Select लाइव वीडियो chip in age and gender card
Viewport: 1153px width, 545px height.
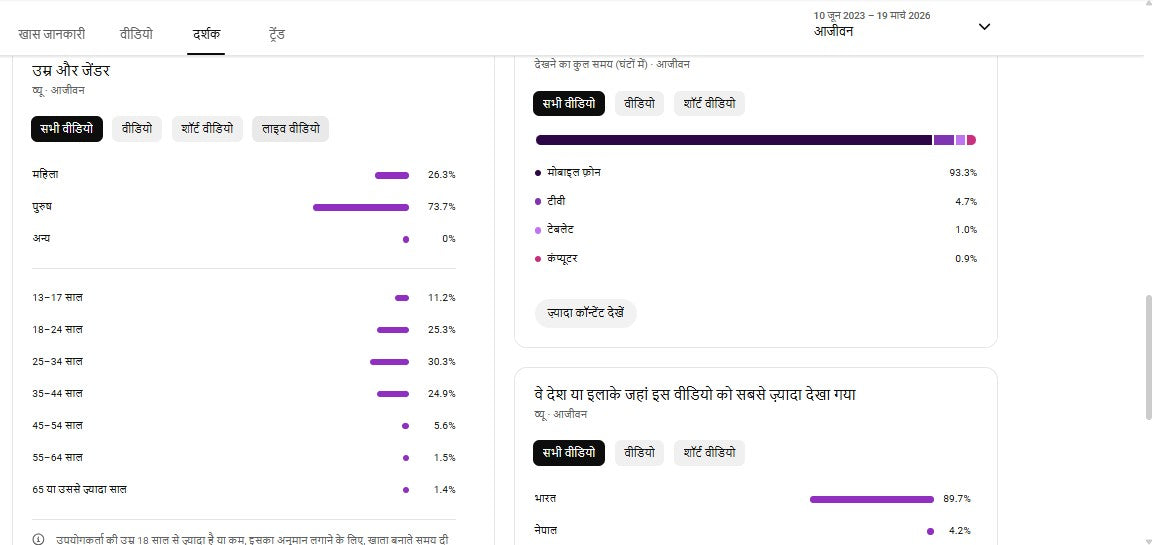click(290, 129)
